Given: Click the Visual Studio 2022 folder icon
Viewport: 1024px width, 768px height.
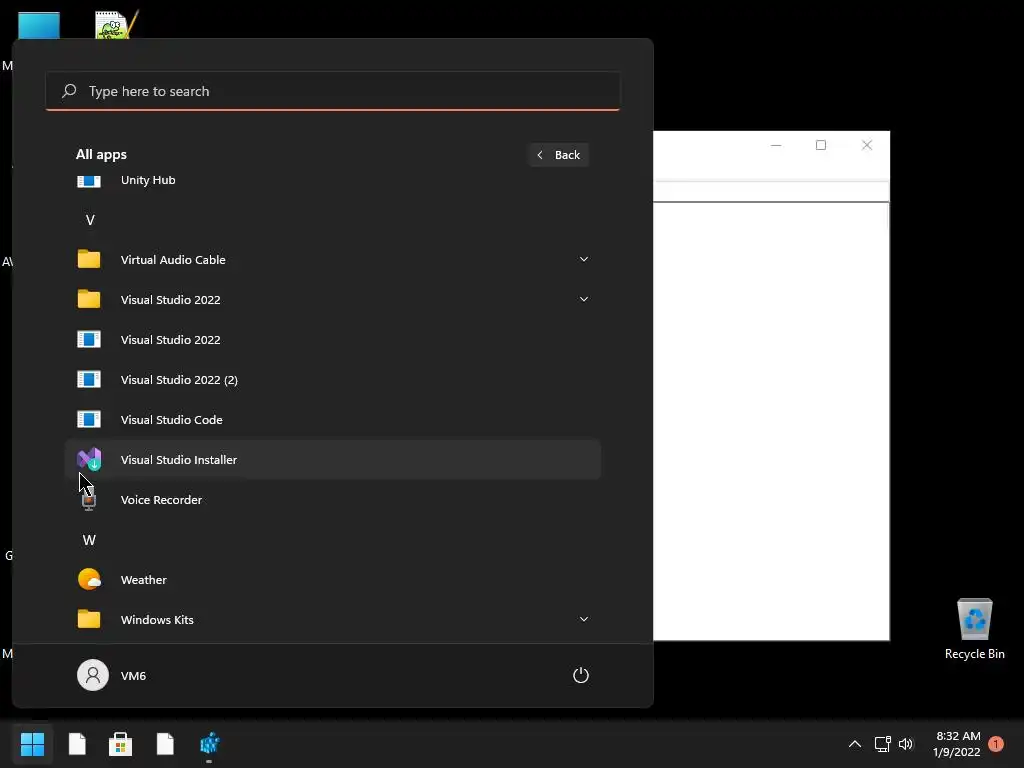Looking at the screenshot, I should tap(89, 299).
